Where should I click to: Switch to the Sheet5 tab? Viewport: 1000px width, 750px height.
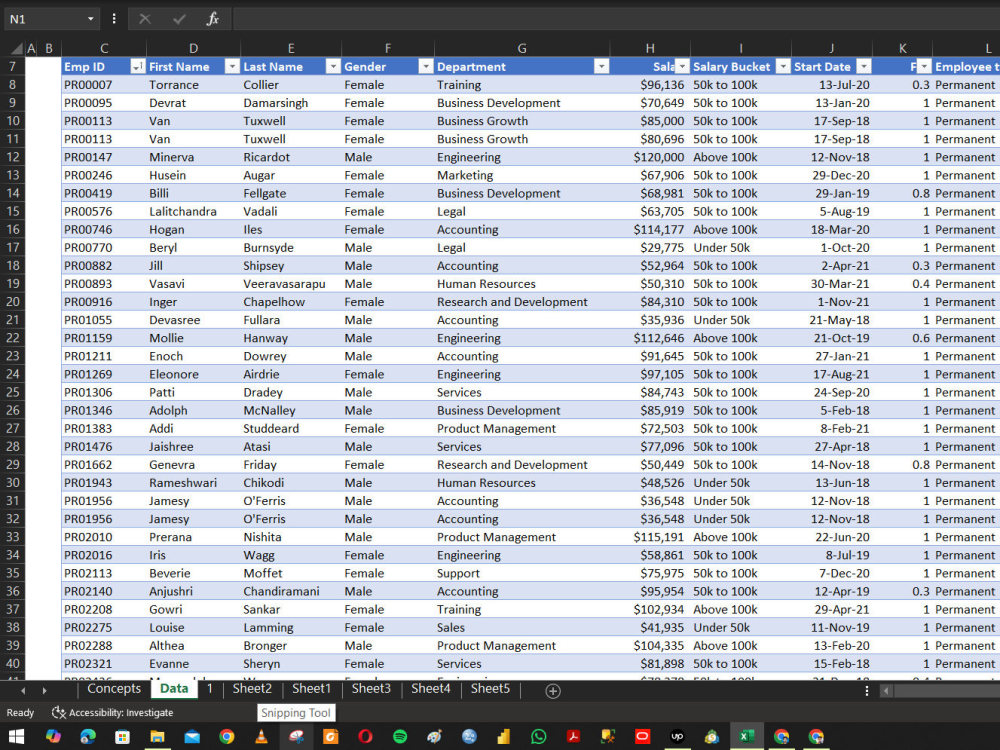point(490,689)
